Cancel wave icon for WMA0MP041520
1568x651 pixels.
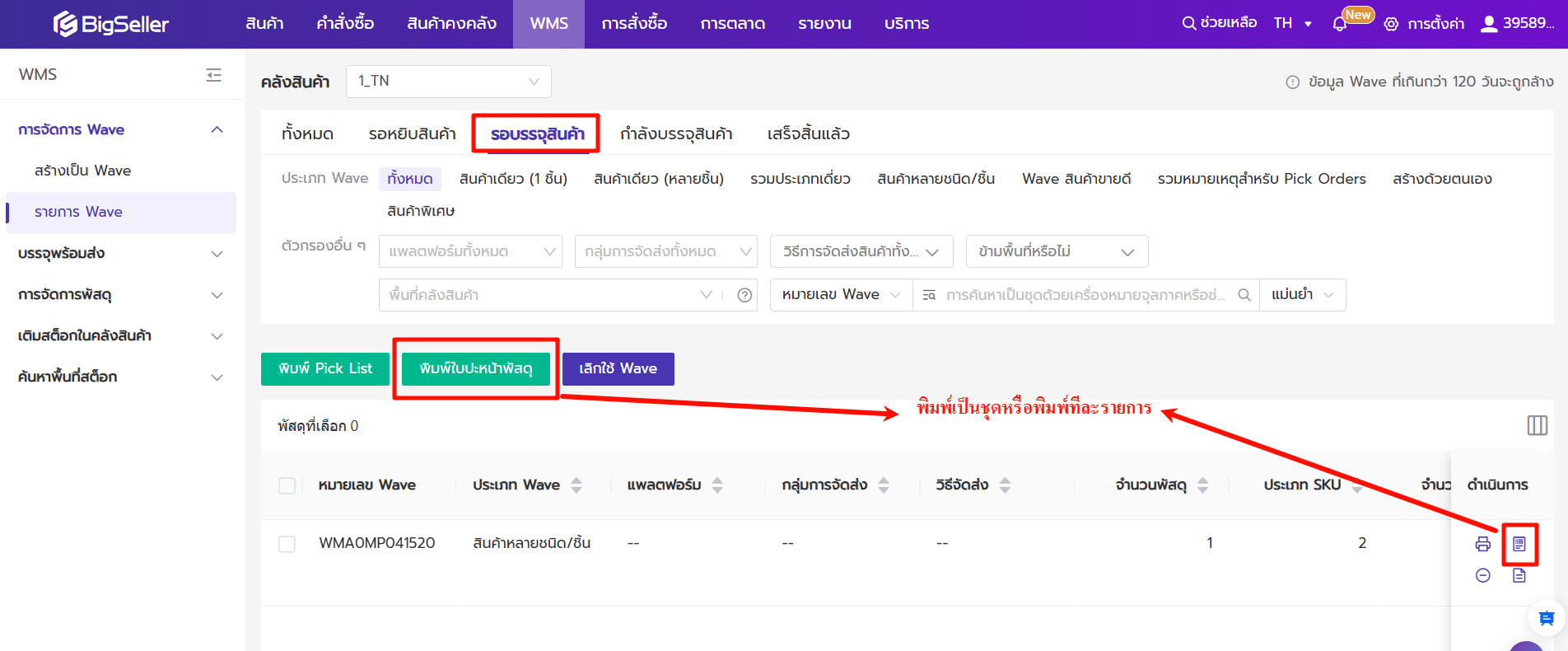pos(1482,575)
